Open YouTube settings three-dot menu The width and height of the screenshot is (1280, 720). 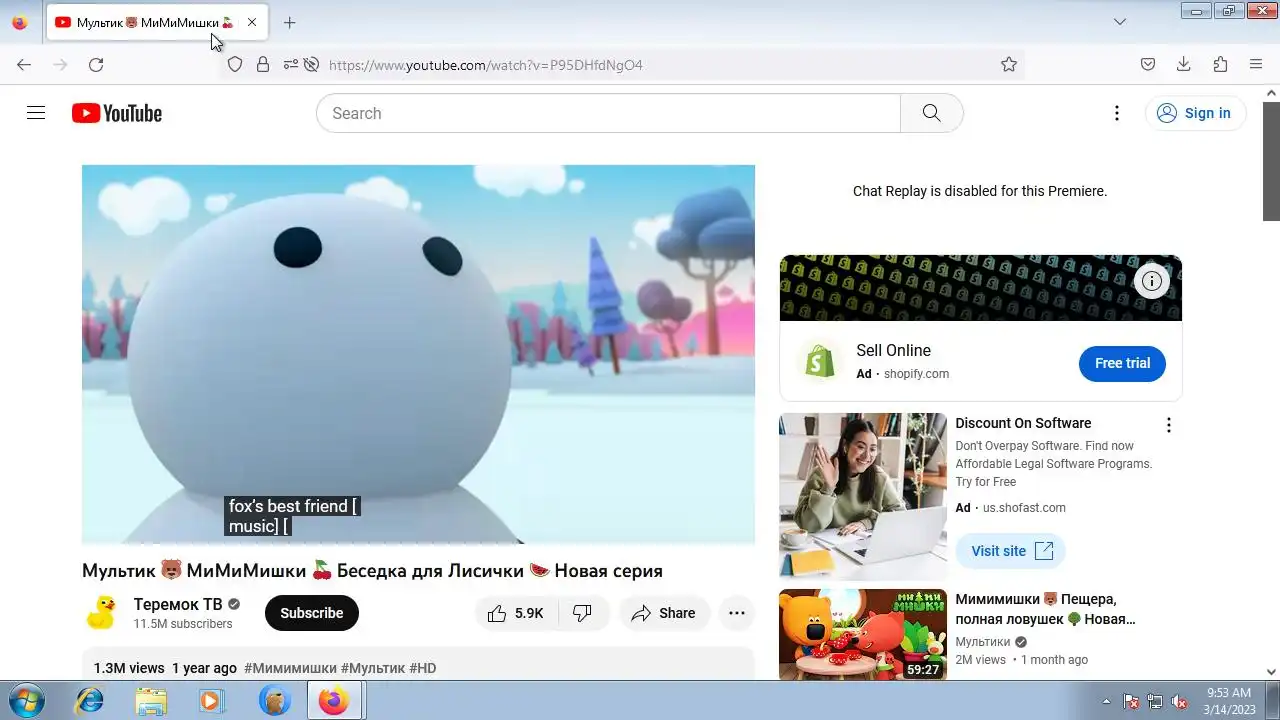point(1117,113)
